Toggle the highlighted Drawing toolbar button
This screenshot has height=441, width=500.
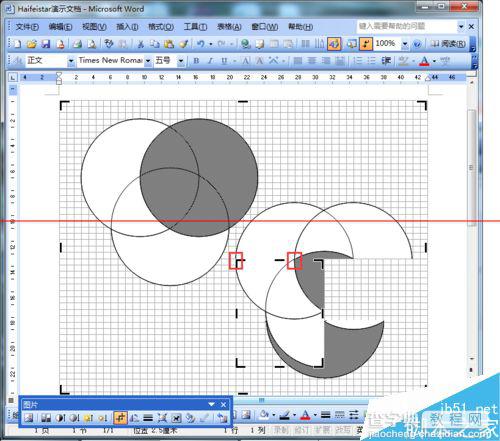pyautogui.click(x=334, y=44)
